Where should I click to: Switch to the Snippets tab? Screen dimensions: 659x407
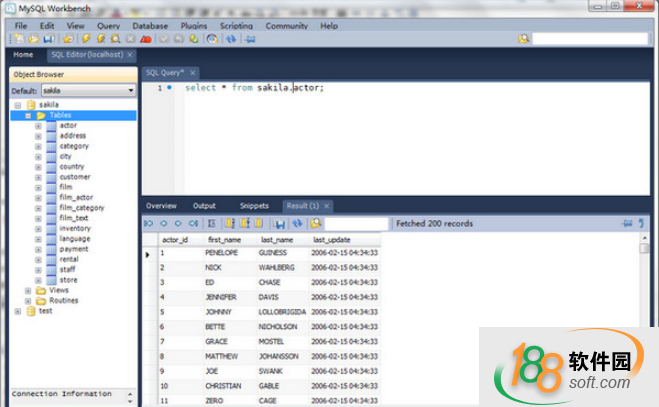click(x=254, y=206)
